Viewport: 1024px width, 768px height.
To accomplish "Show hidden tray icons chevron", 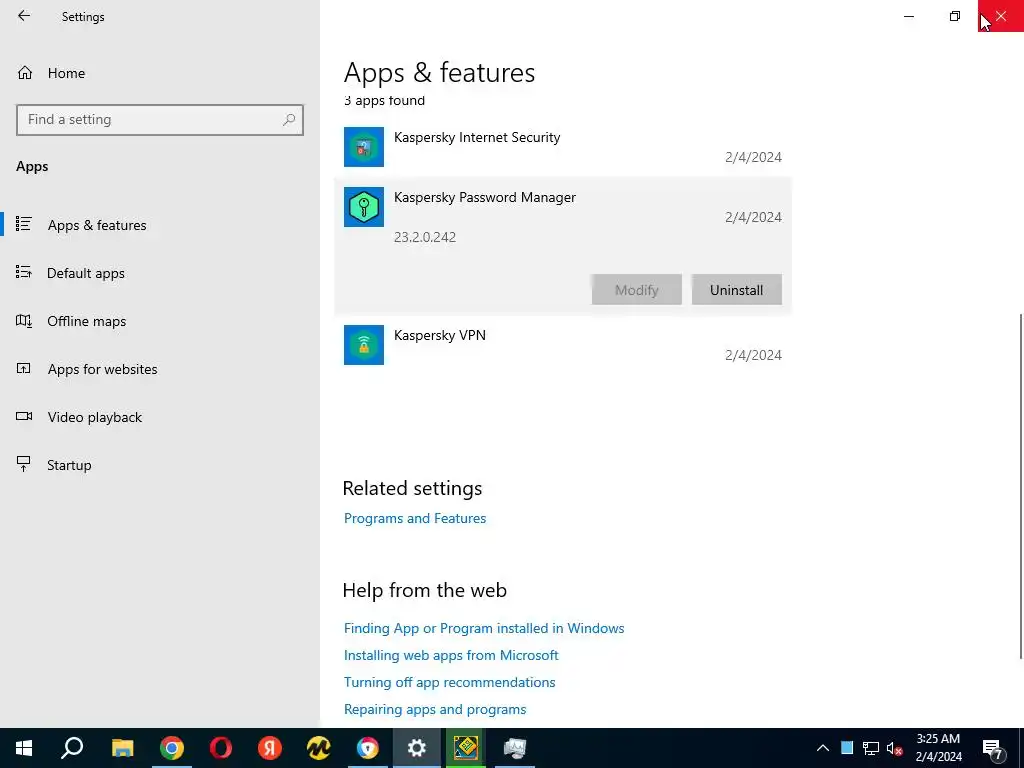I will pos(823,748).
